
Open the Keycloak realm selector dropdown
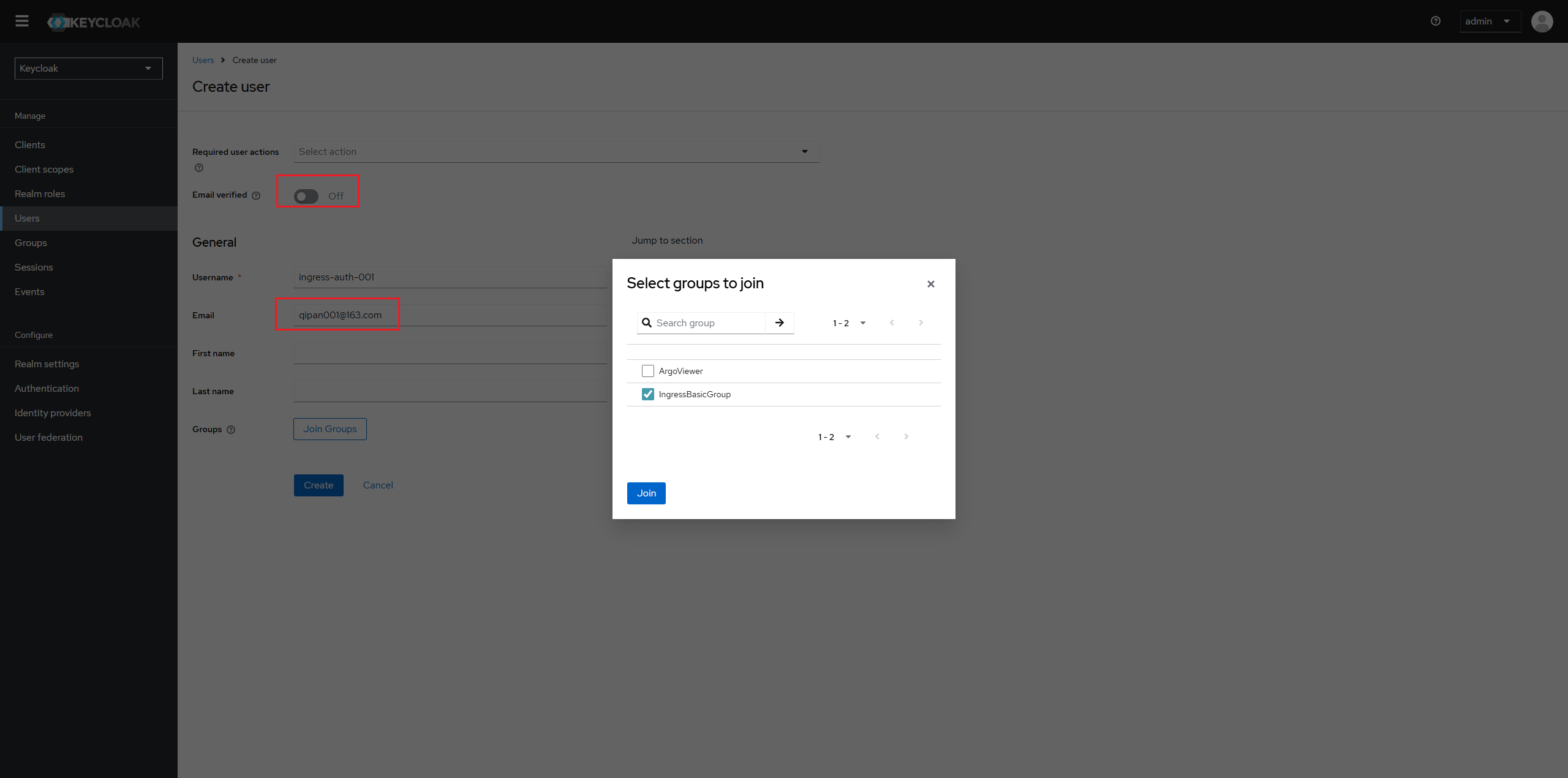(89, 69)
